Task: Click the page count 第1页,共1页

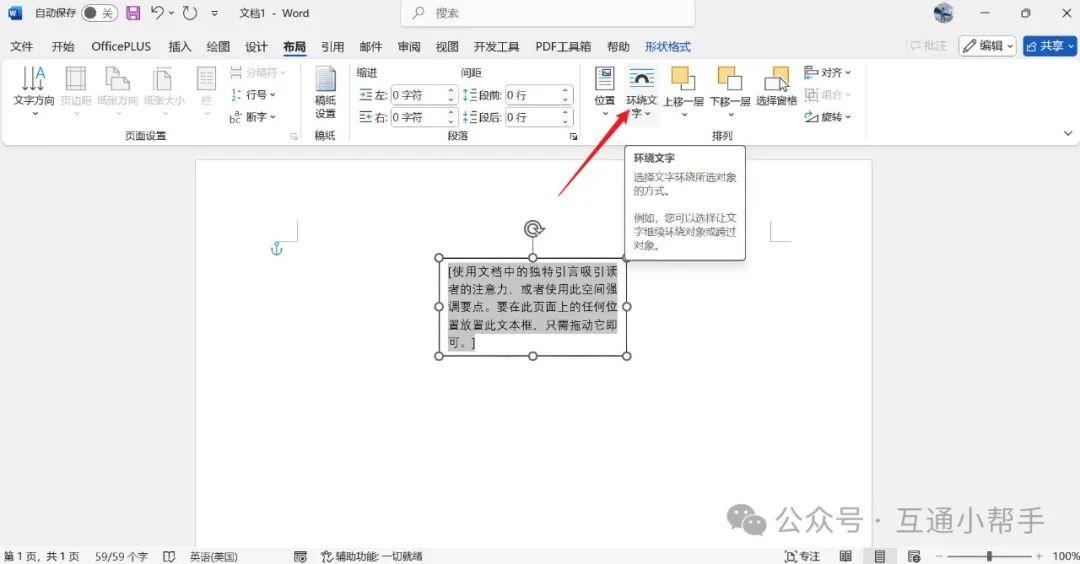Action: [42, 556]
